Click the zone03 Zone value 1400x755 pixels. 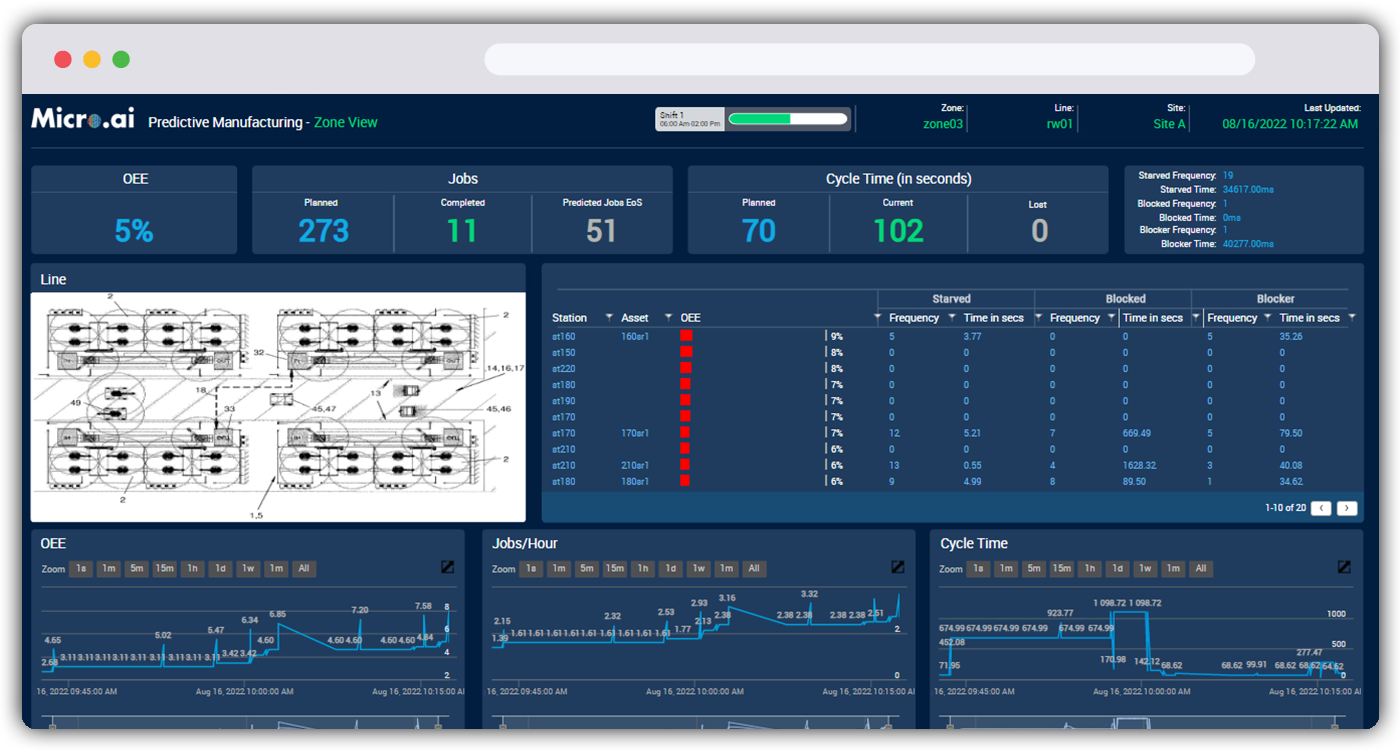(943, 124)
